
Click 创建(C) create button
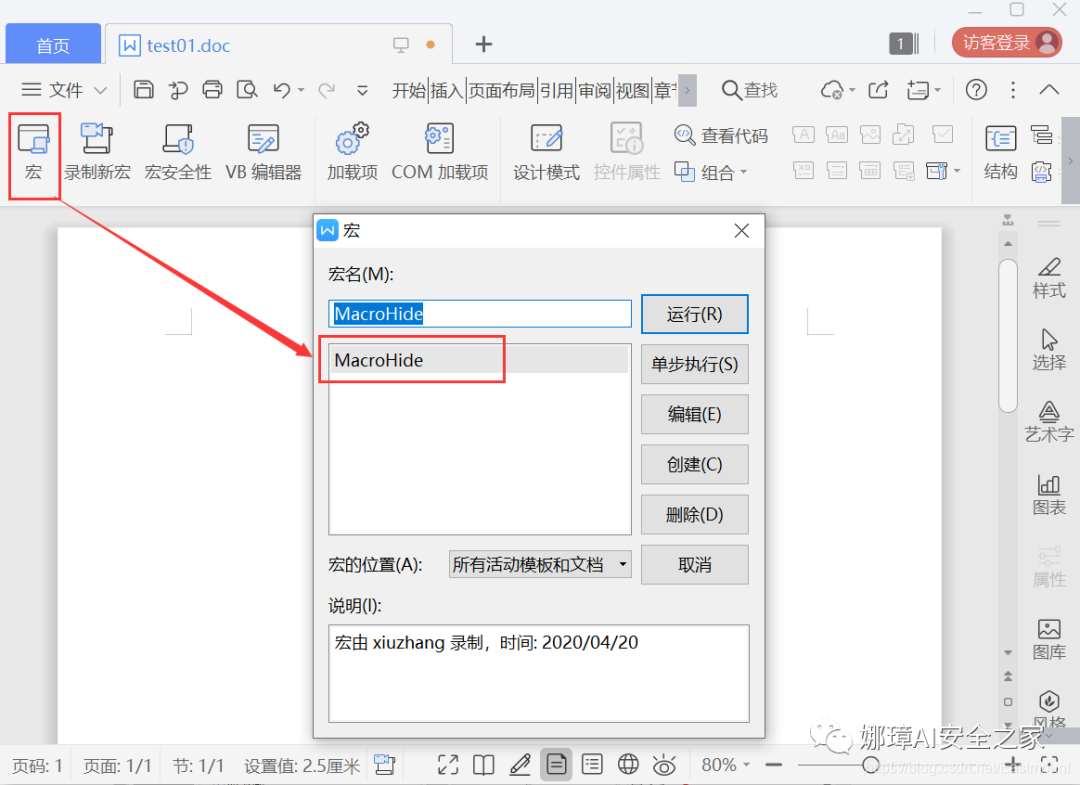click(694, 465)
